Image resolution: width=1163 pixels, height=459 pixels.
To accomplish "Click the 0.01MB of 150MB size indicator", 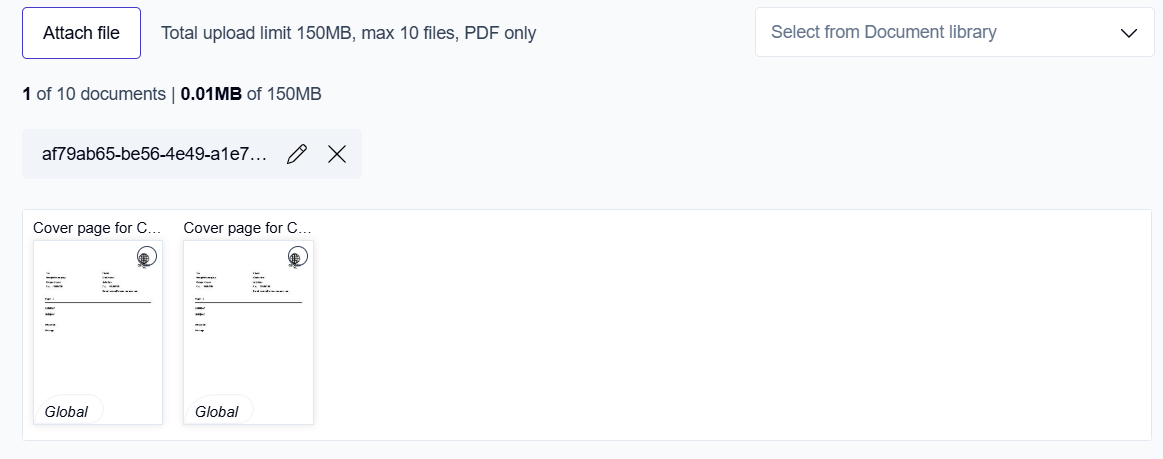I will [251, 94].
